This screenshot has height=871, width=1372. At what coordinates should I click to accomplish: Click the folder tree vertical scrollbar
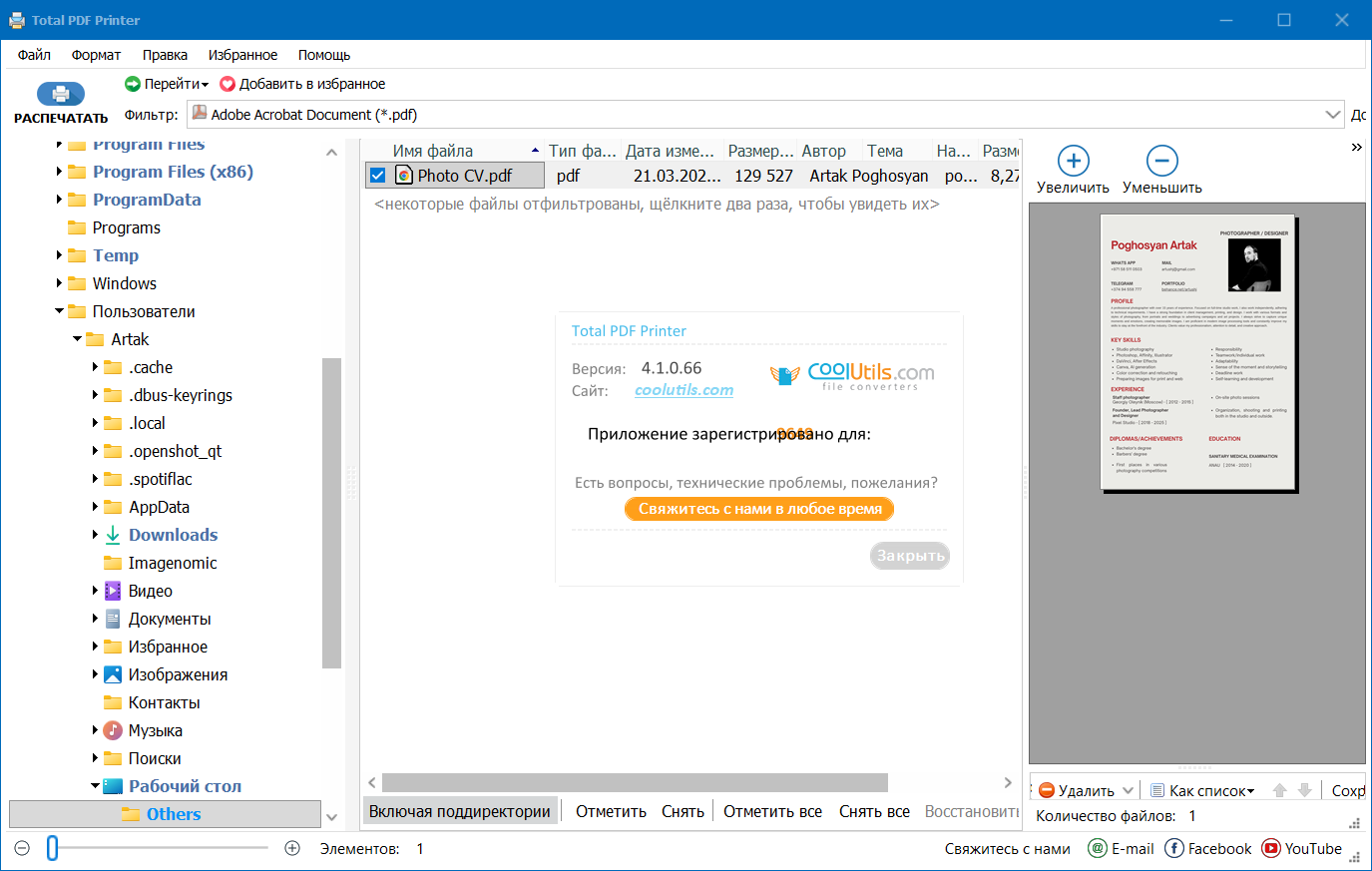[331, 512]
